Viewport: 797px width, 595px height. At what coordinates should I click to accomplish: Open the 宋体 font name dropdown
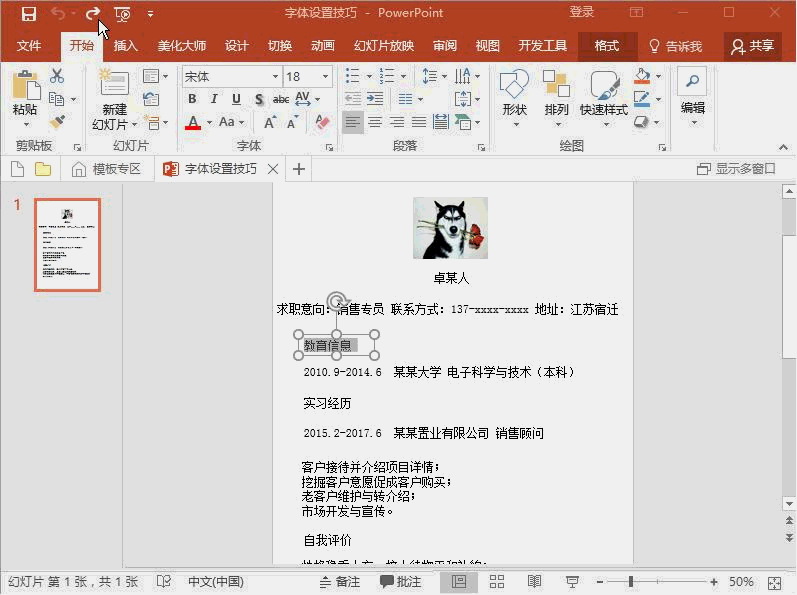275,77
